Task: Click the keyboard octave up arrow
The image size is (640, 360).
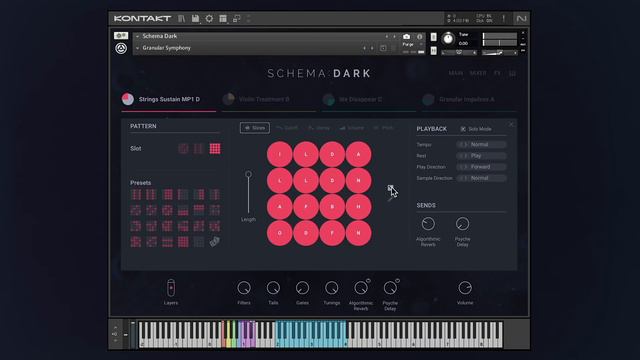Action: click(x=116, y=328)
